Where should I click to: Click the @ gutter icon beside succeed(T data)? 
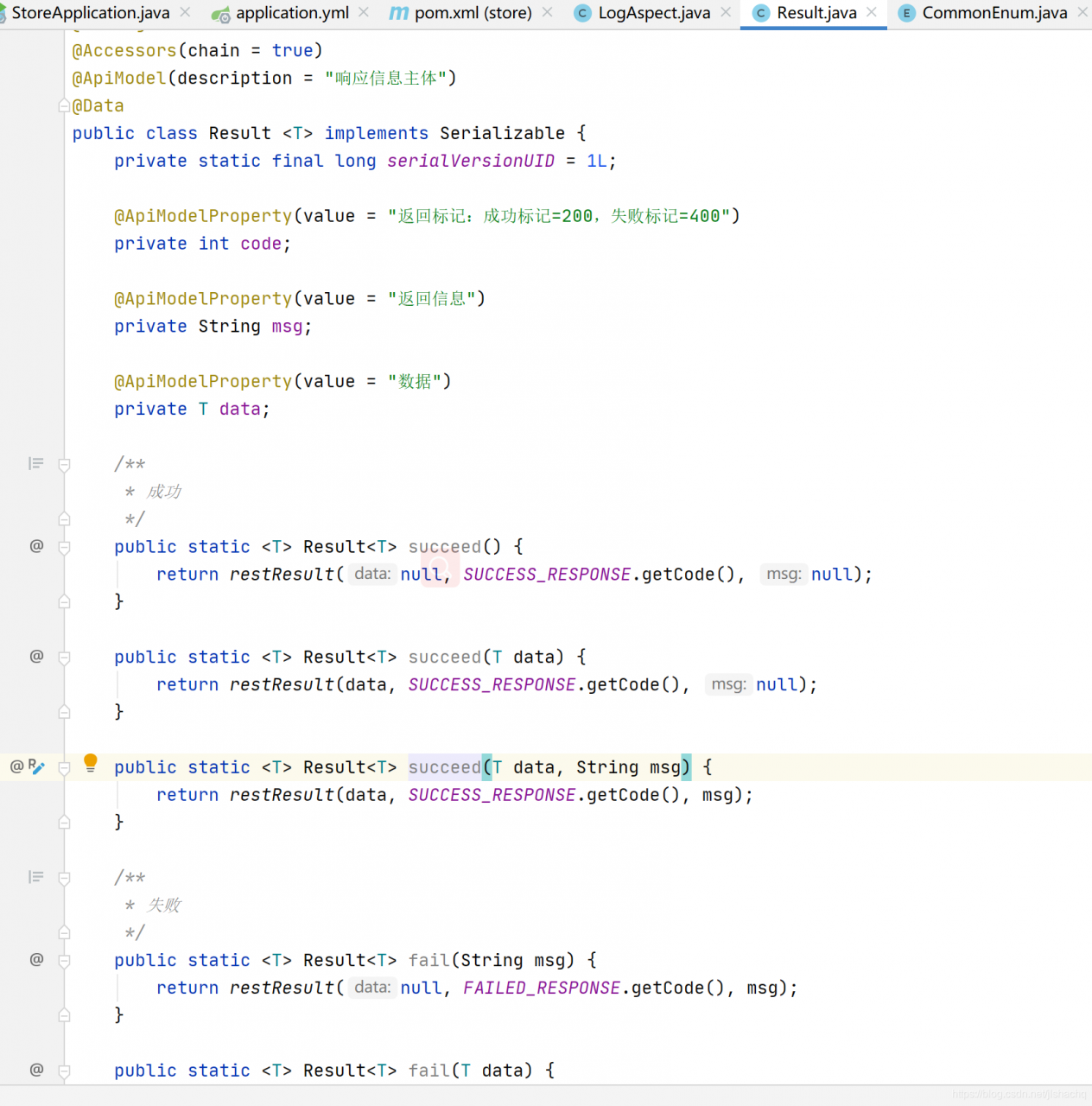[36, 657]
